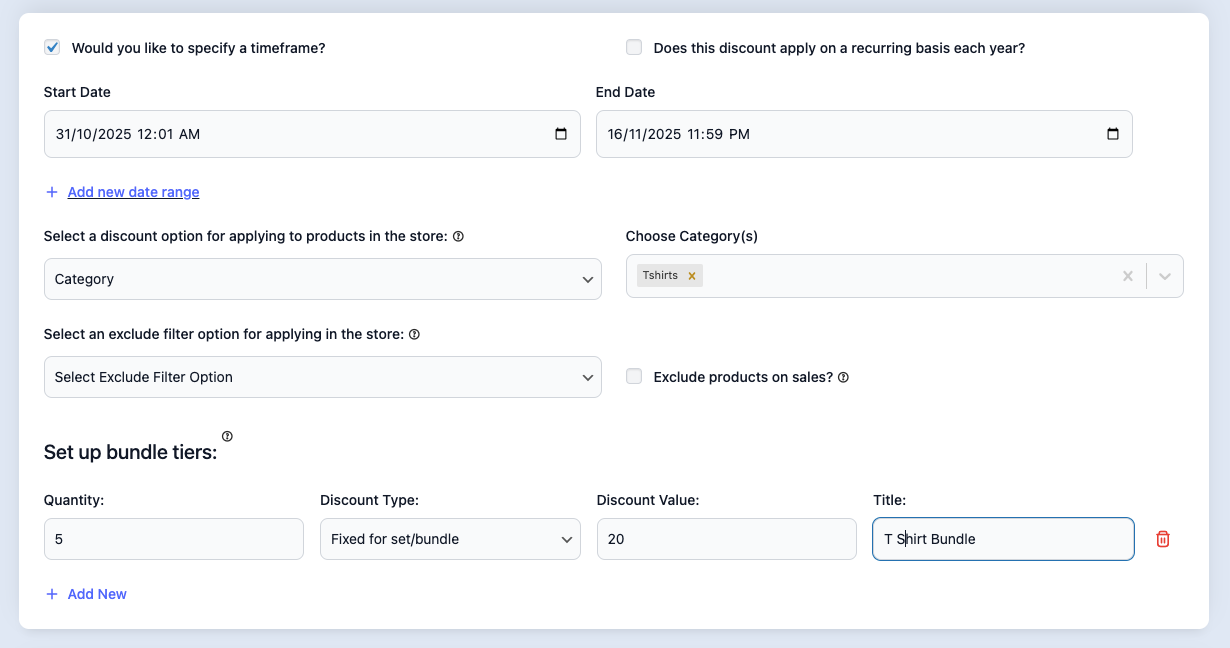Clear all chosen categories with X icon

pos(1128,276)
